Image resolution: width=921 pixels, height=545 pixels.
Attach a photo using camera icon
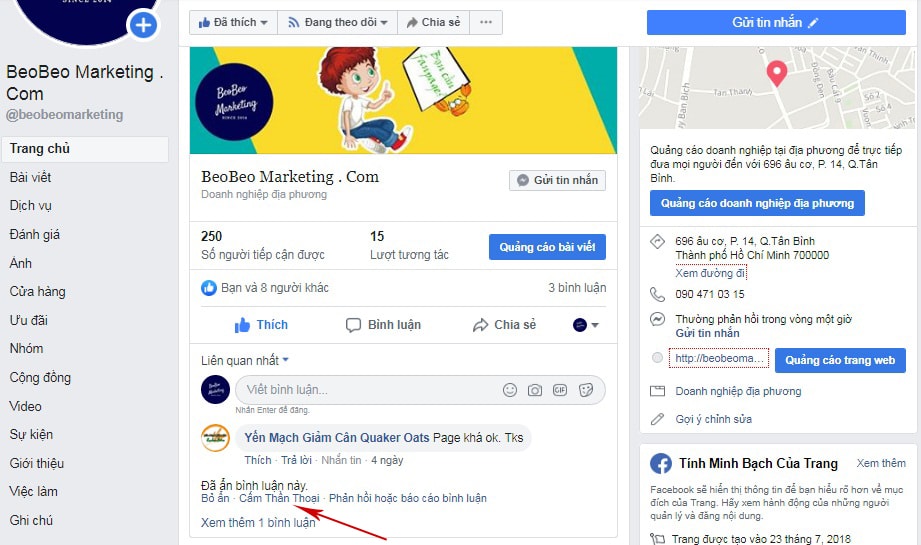(x=535, y=390)
